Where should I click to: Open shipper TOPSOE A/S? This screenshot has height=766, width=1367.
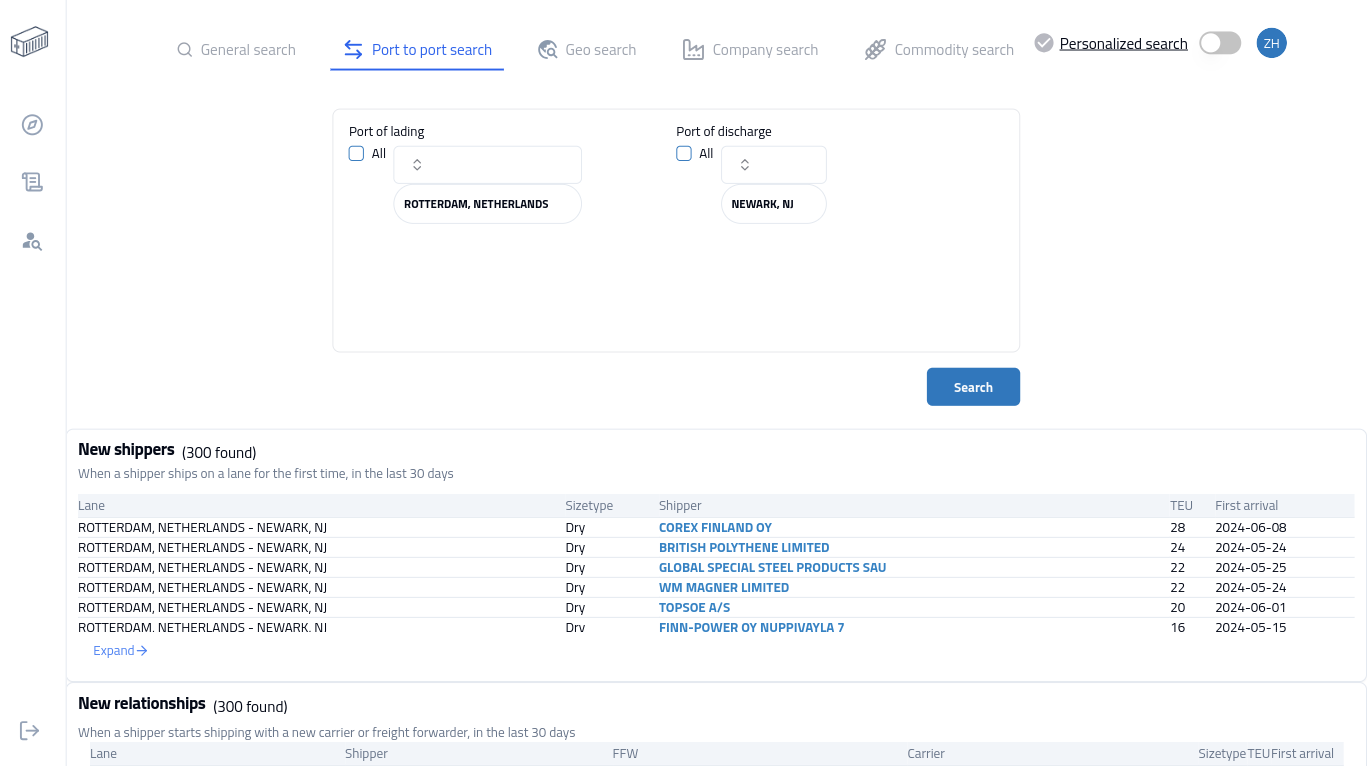pos(694,608)
